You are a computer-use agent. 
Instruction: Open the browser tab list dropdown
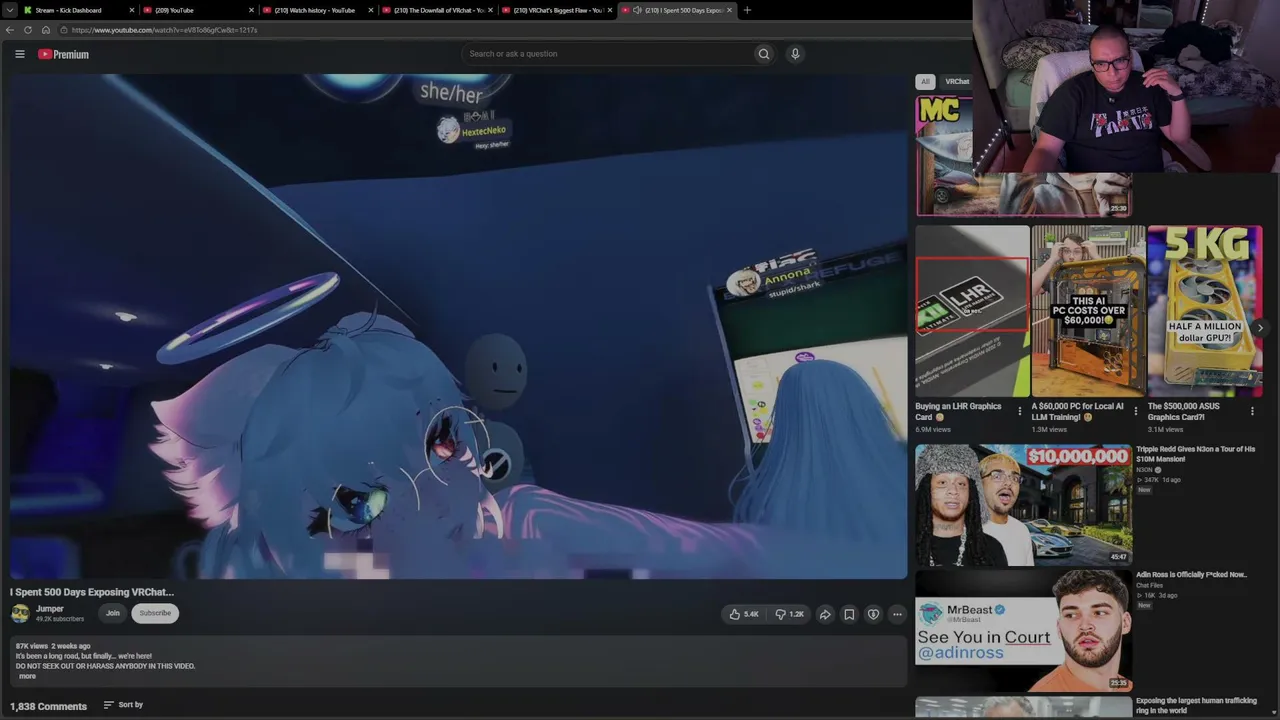[9, 10]
